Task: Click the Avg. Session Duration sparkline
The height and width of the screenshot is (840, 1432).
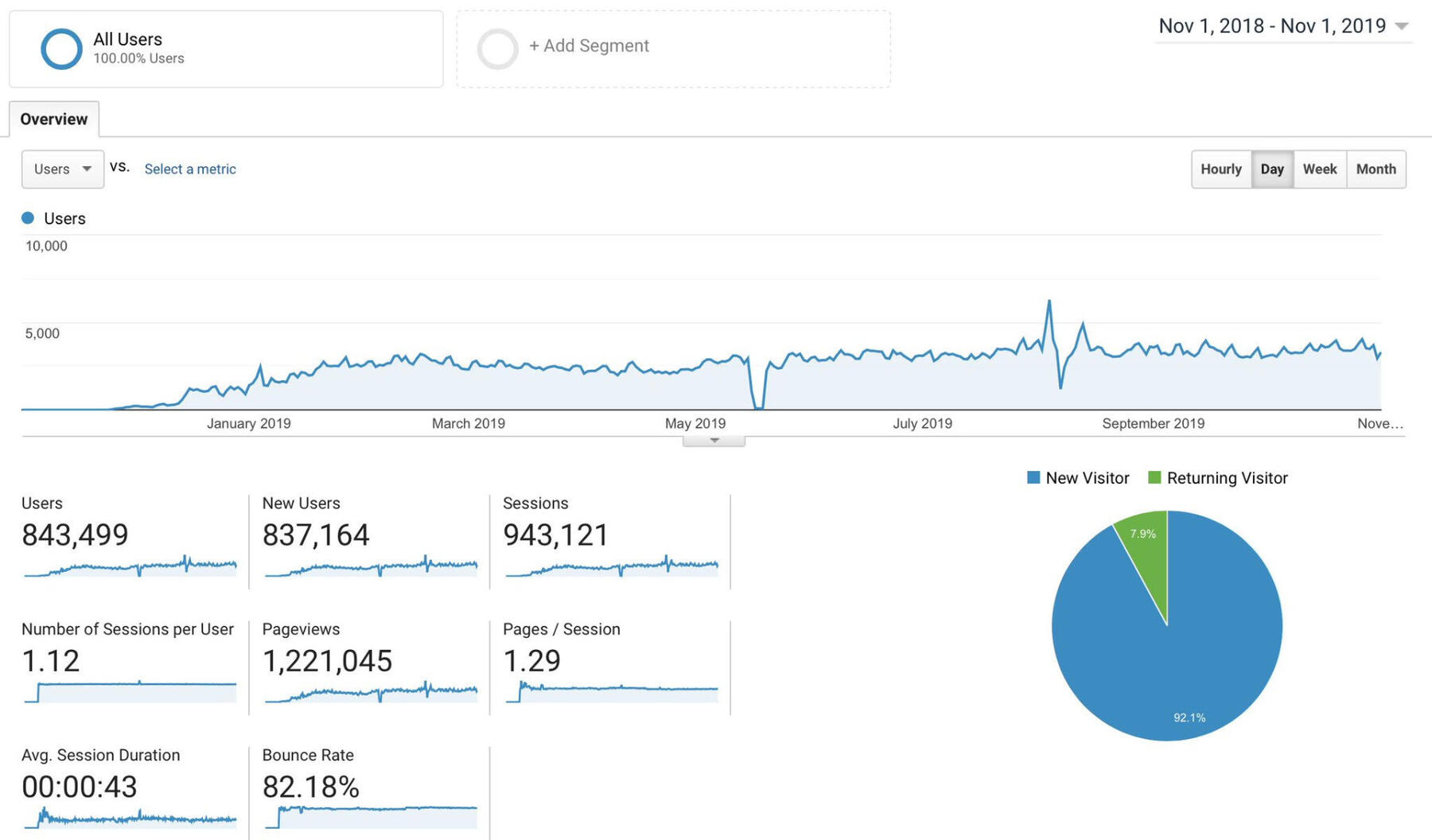Action: pos(130,817)
